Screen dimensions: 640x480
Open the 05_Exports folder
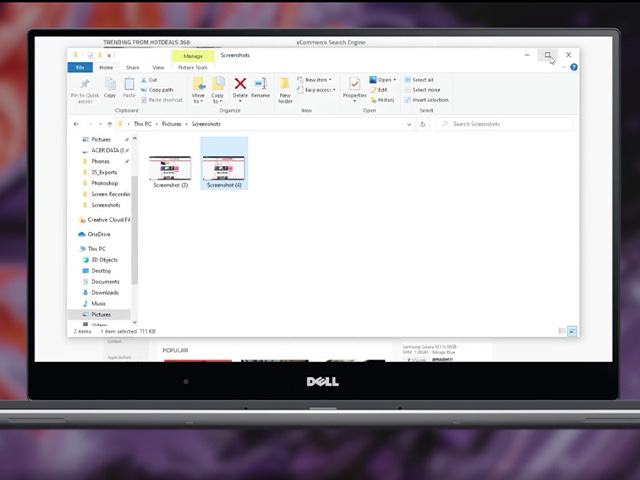(x=104, y=173)
